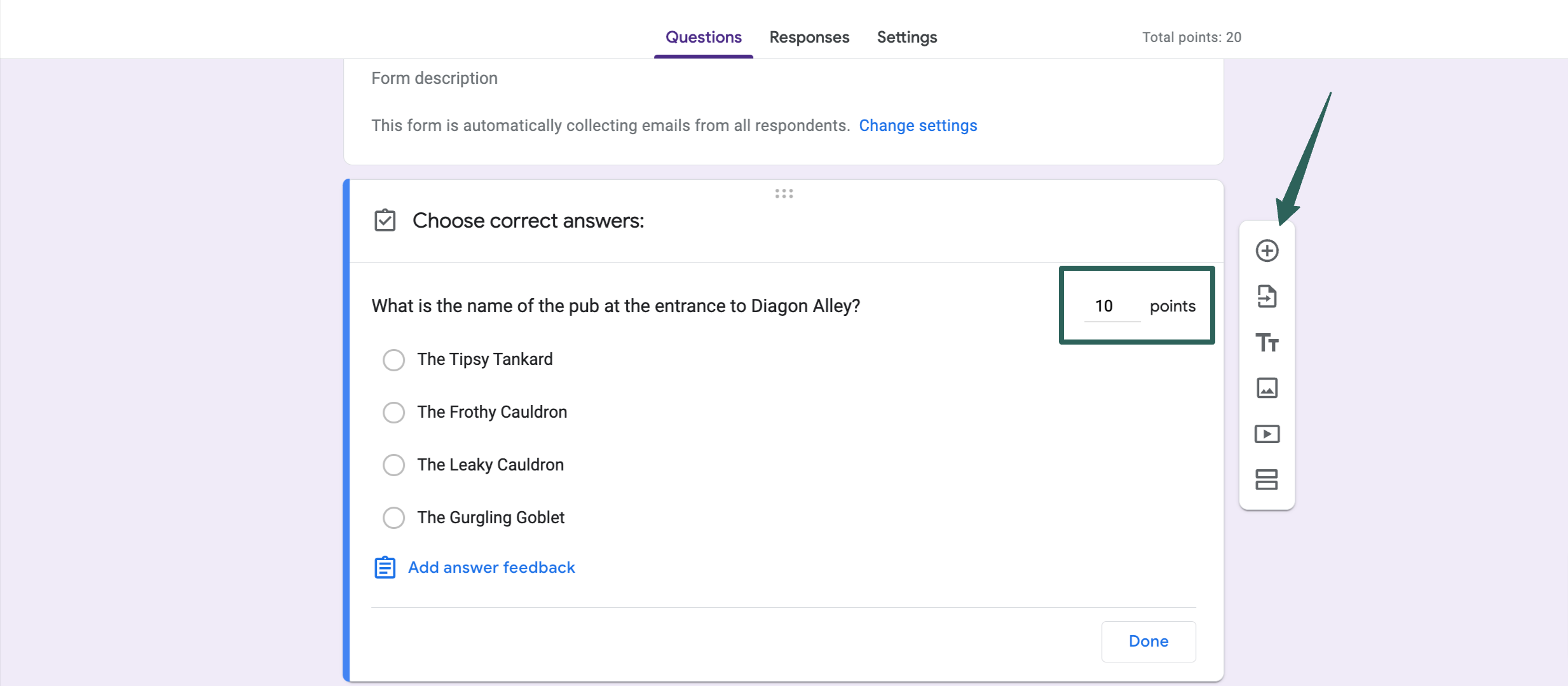Select The Tipsy Tankard option
The width and height of the screenshot is (1568, 686).
click(393, 360)
